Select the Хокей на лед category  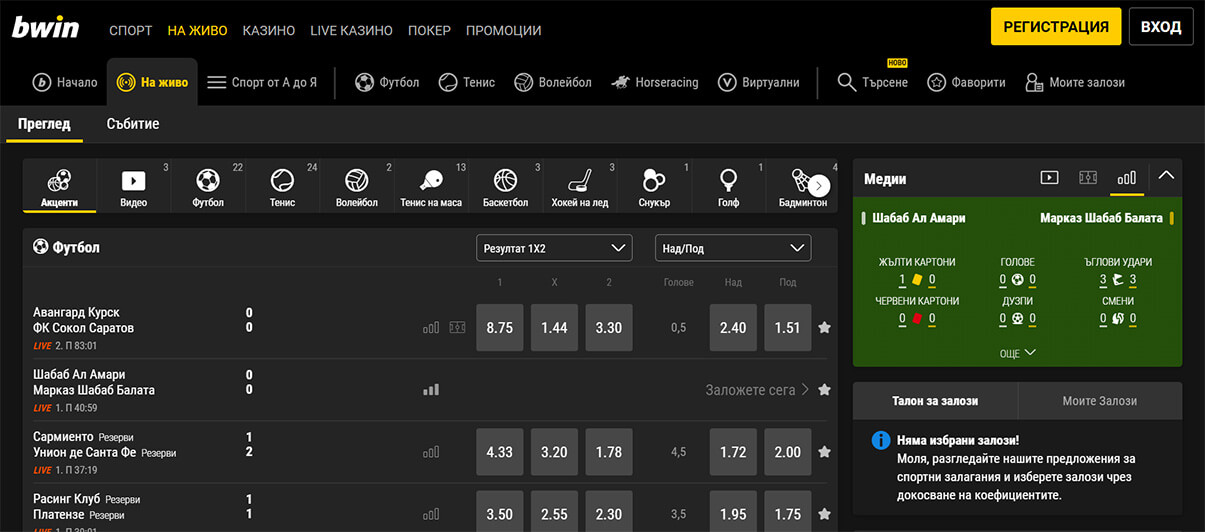(x=579, y=186)
